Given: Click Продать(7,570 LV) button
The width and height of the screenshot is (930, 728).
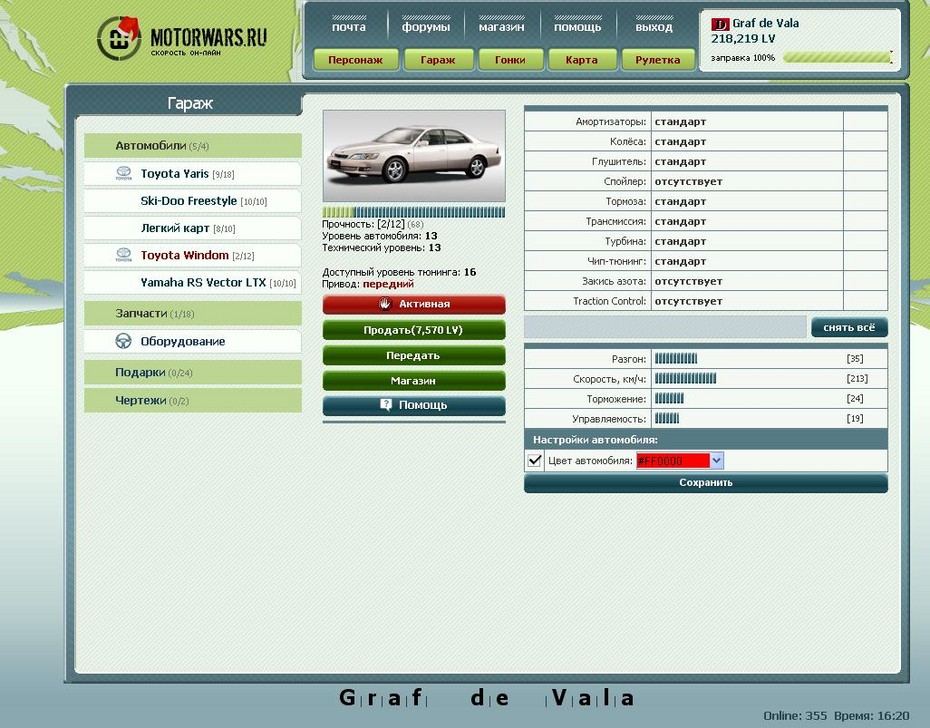Looking at the screenshot, I should pyautogui.click(x=414, y=330).
